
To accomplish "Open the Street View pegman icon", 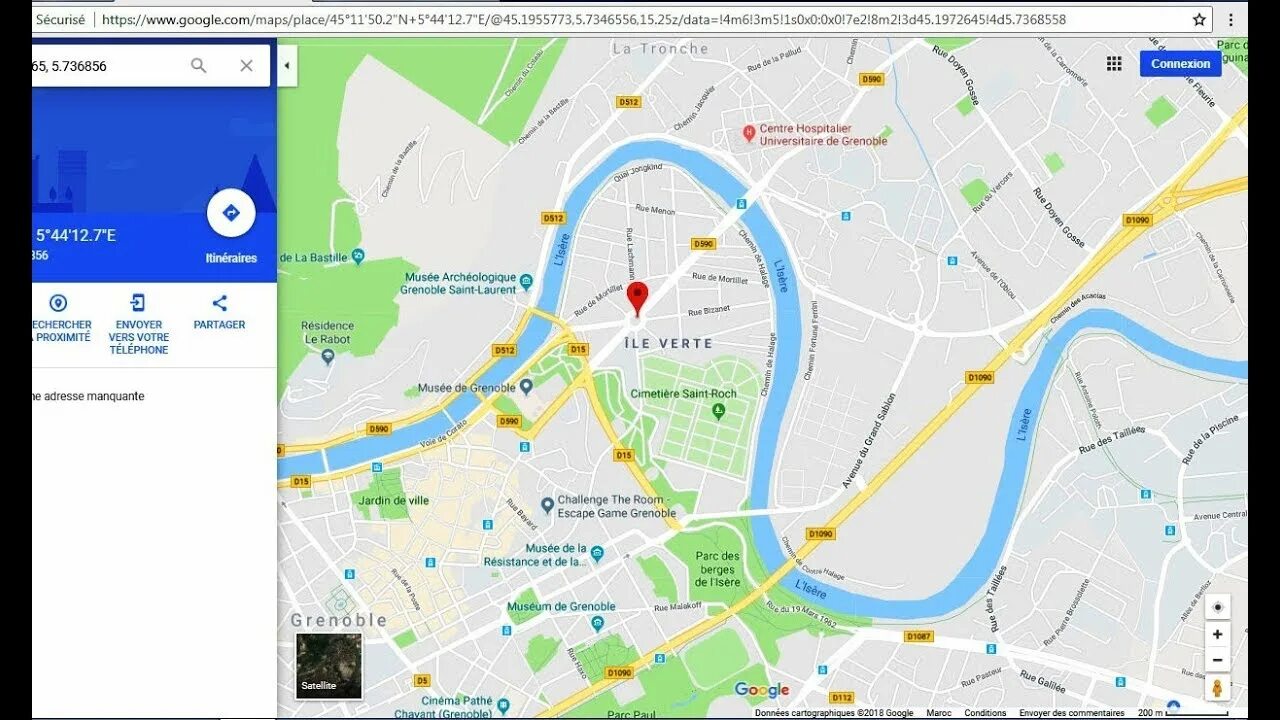I will point(1217,688).
